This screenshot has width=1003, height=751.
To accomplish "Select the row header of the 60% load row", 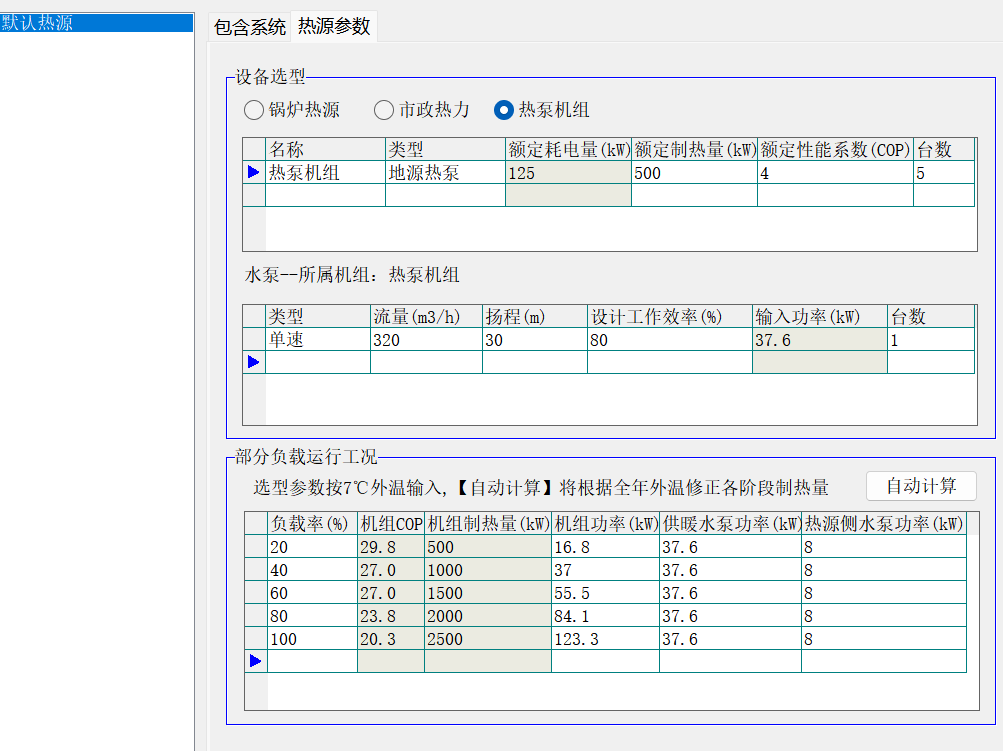I will (256, 593).
